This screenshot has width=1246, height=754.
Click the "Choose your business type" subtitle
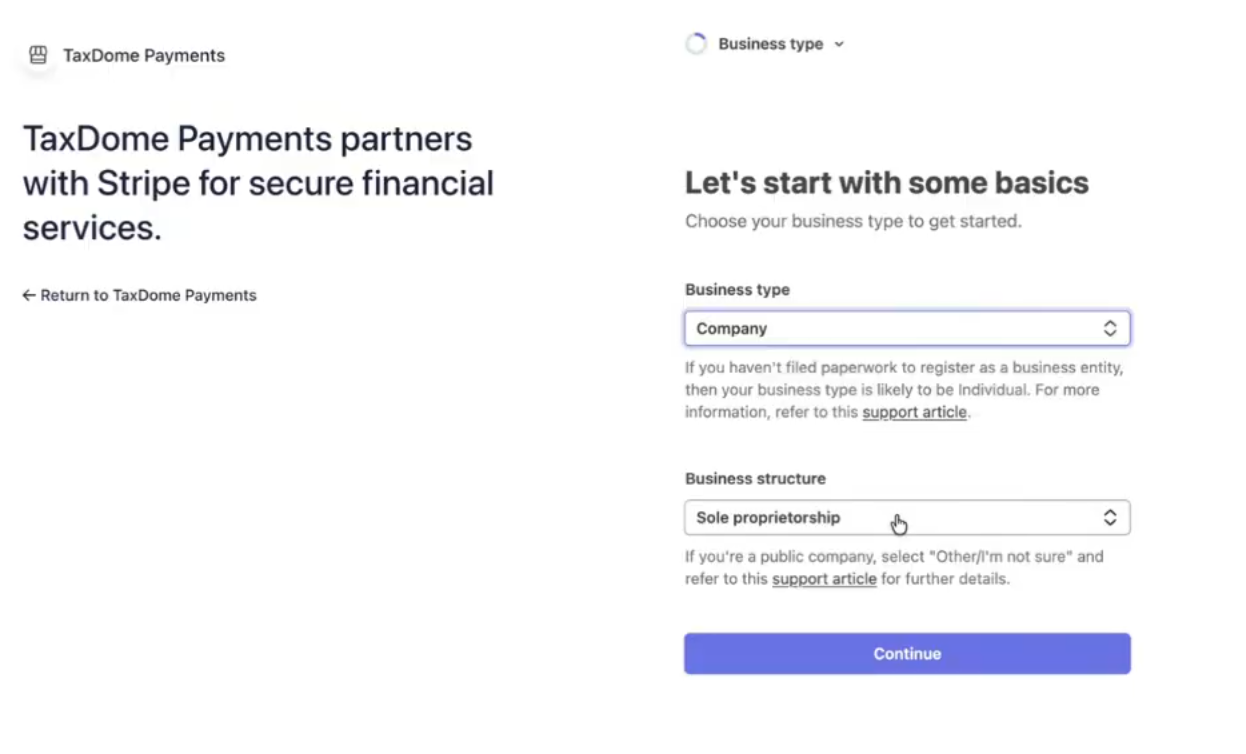853,221
